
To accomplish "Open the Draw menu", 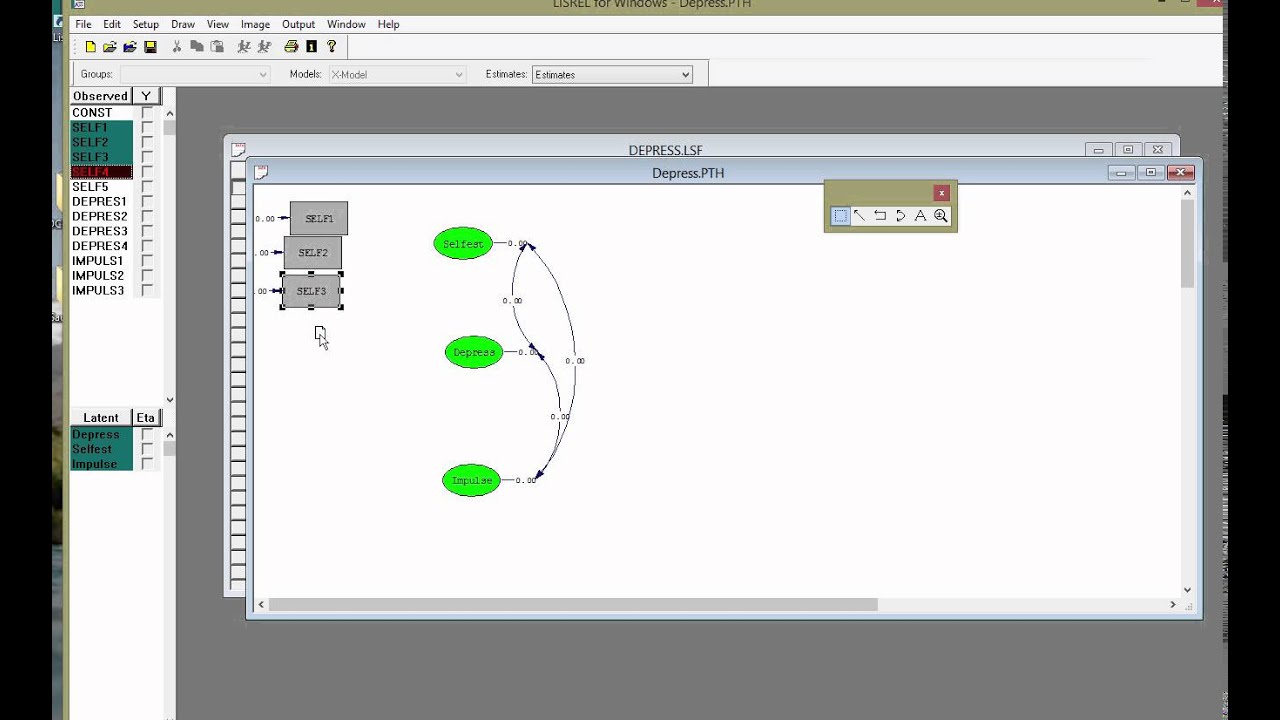I will tap(183, 24).
